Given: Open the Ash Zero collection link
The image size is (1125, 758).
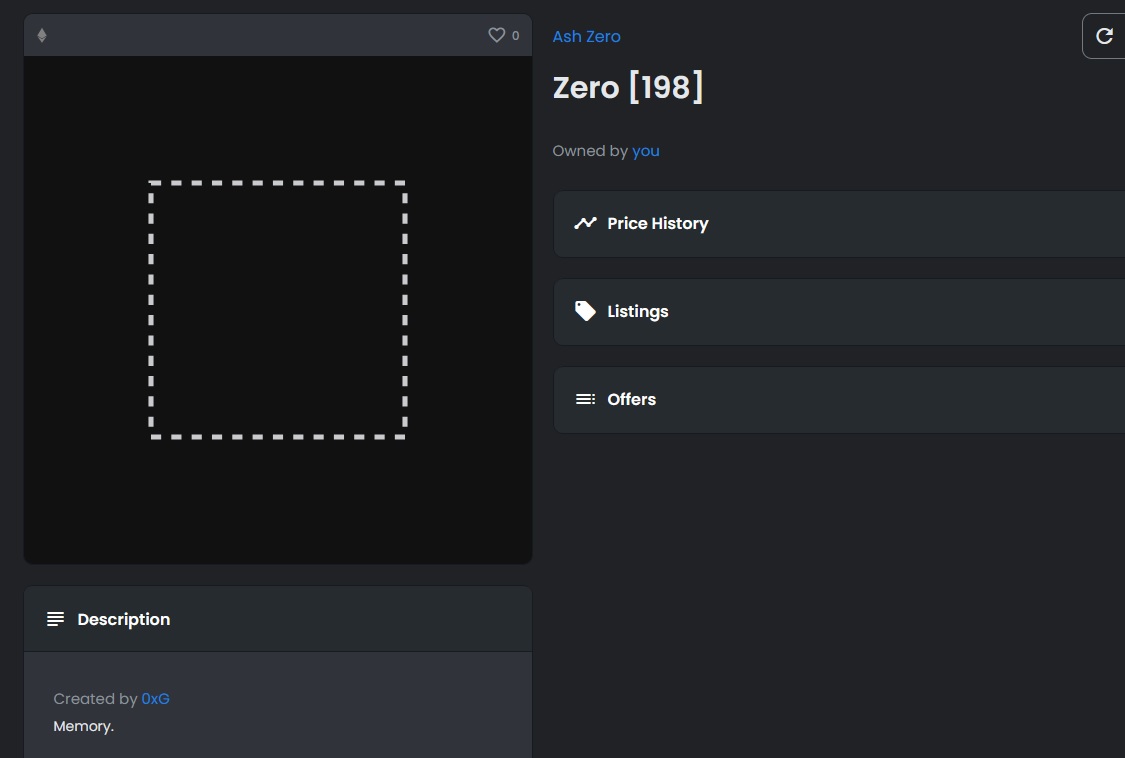Looking at the screenshot, I should click(x=586, y=37).
